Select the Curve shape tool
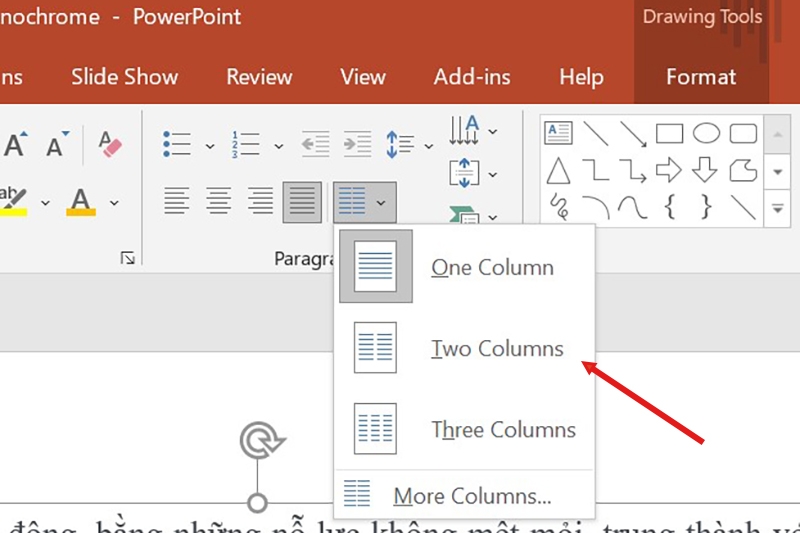 coord(633,208)
